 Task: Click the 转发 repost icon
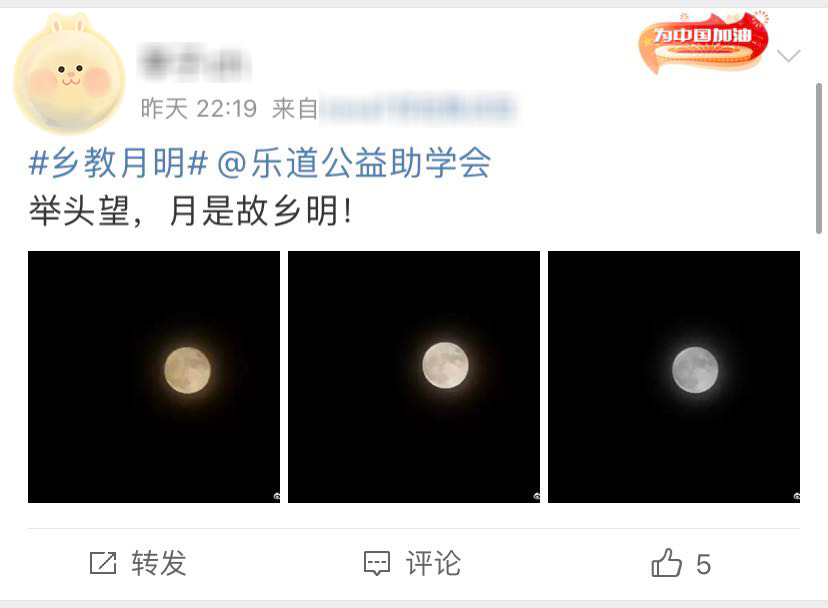click(x=103, y=563)
